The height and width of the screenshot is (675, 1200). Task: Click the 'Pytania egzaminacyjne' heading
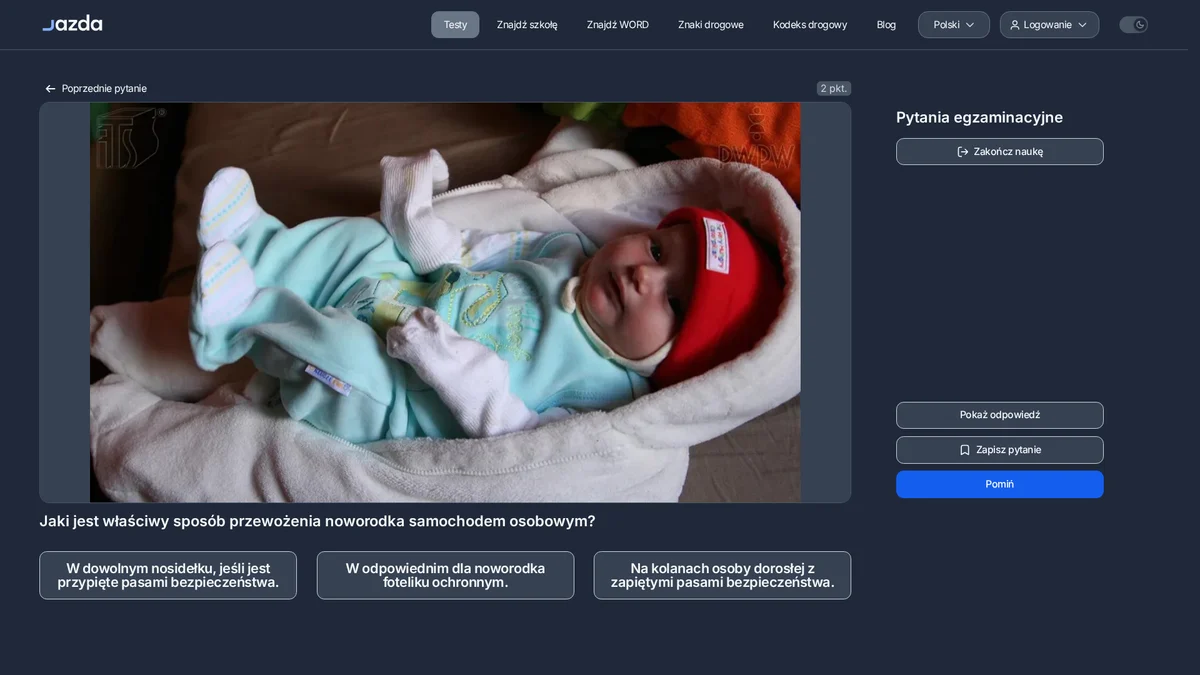pos(979,117)
